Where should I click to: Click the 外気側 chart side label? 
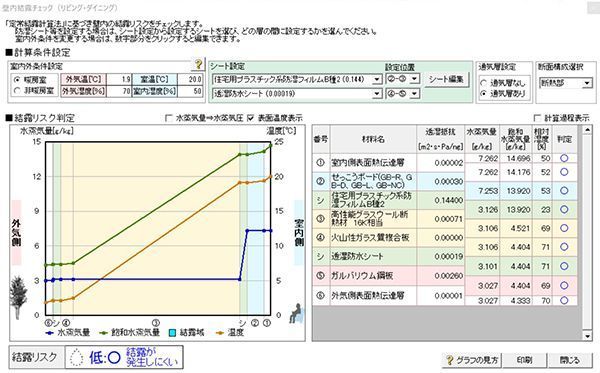point(16,233)
